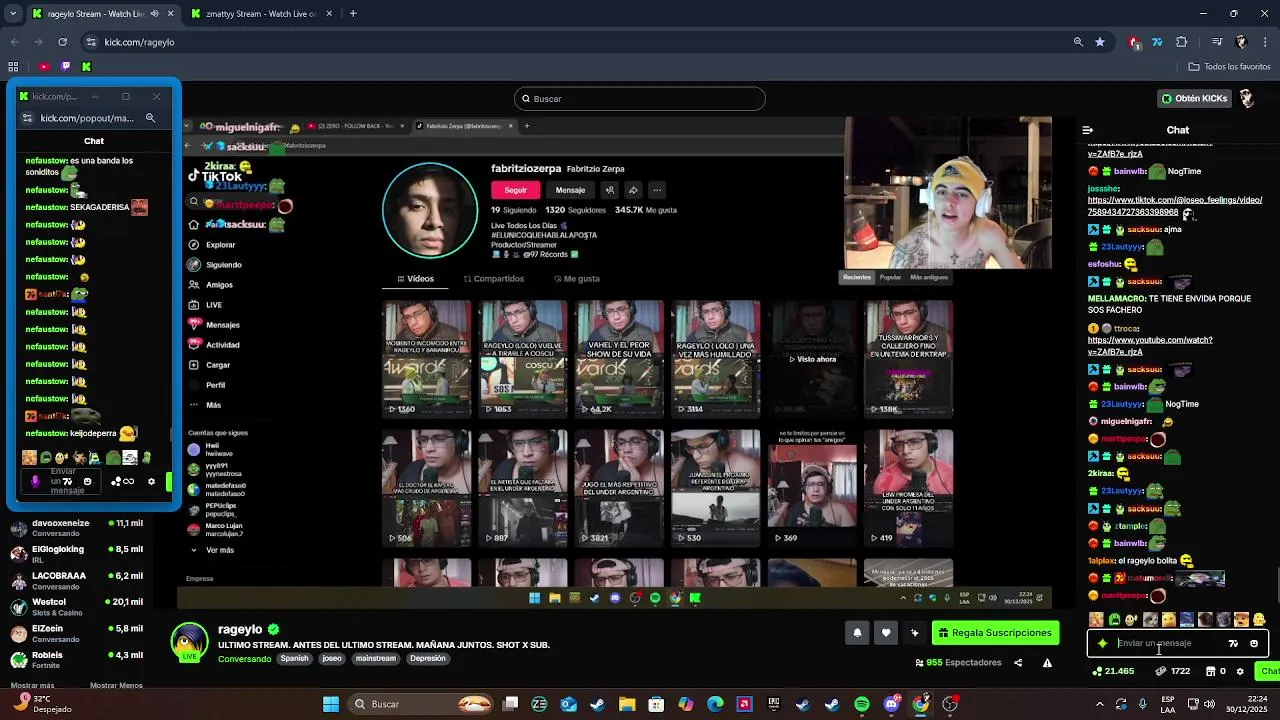Bookmark this page with star
The height and width of the screenshot is (720, 1280).
point(1100,42)
